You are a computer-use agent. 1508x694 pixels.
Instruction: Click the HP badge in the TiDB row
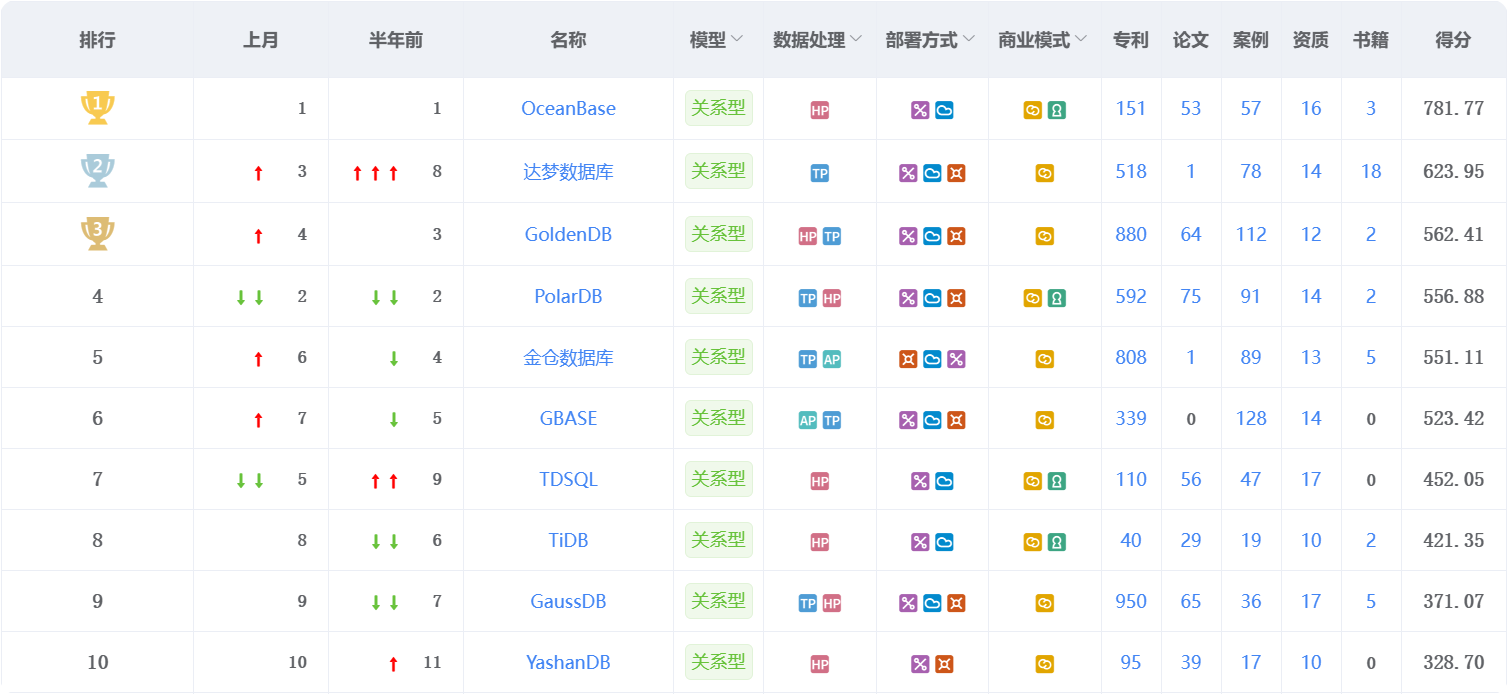[x=820, y=543]
